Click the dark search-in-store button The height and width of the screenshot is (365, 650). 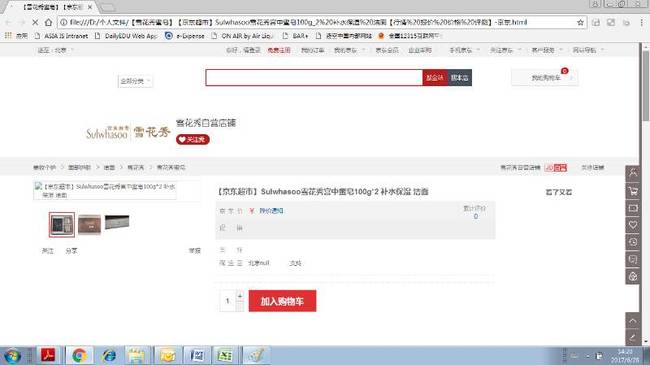(459, 78)
